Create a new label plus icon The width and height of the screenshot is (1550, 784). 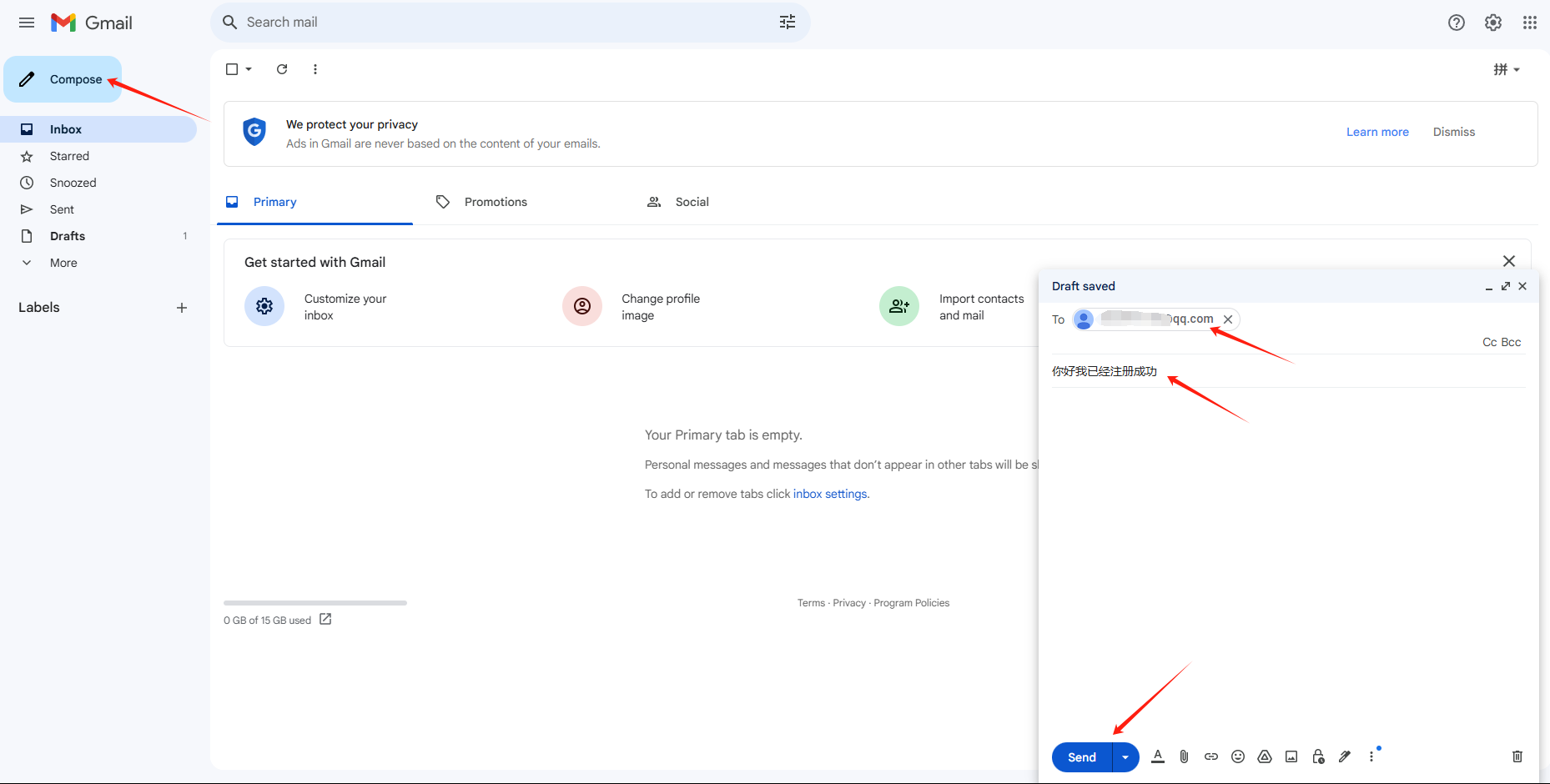point(182,308)
